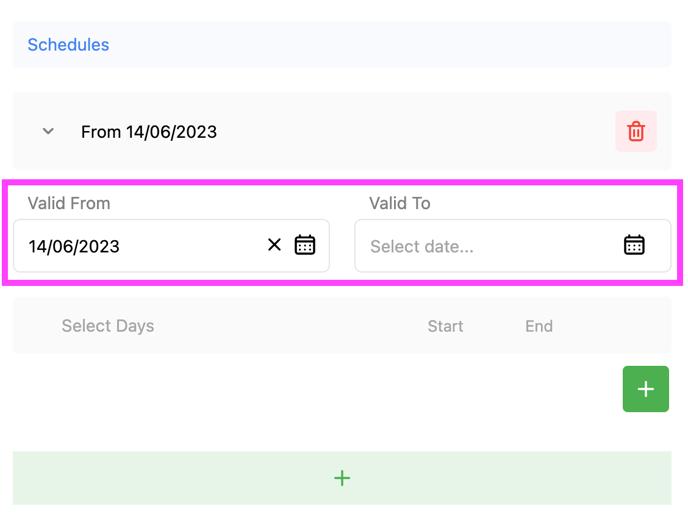Click the grey table header row background
688x528 pixels.
[x=280, y=326]
